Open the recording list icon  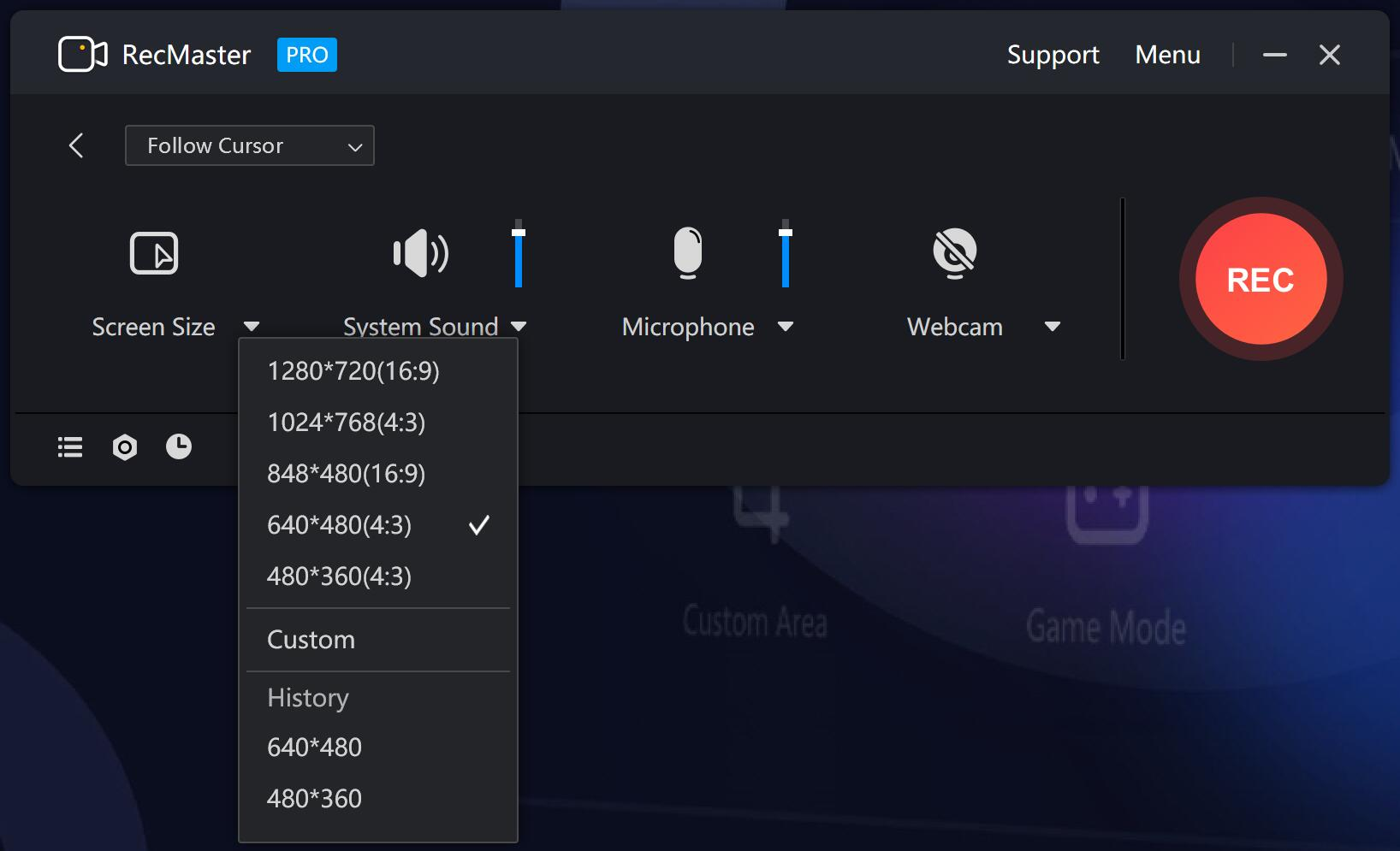[x=70, y=447]
